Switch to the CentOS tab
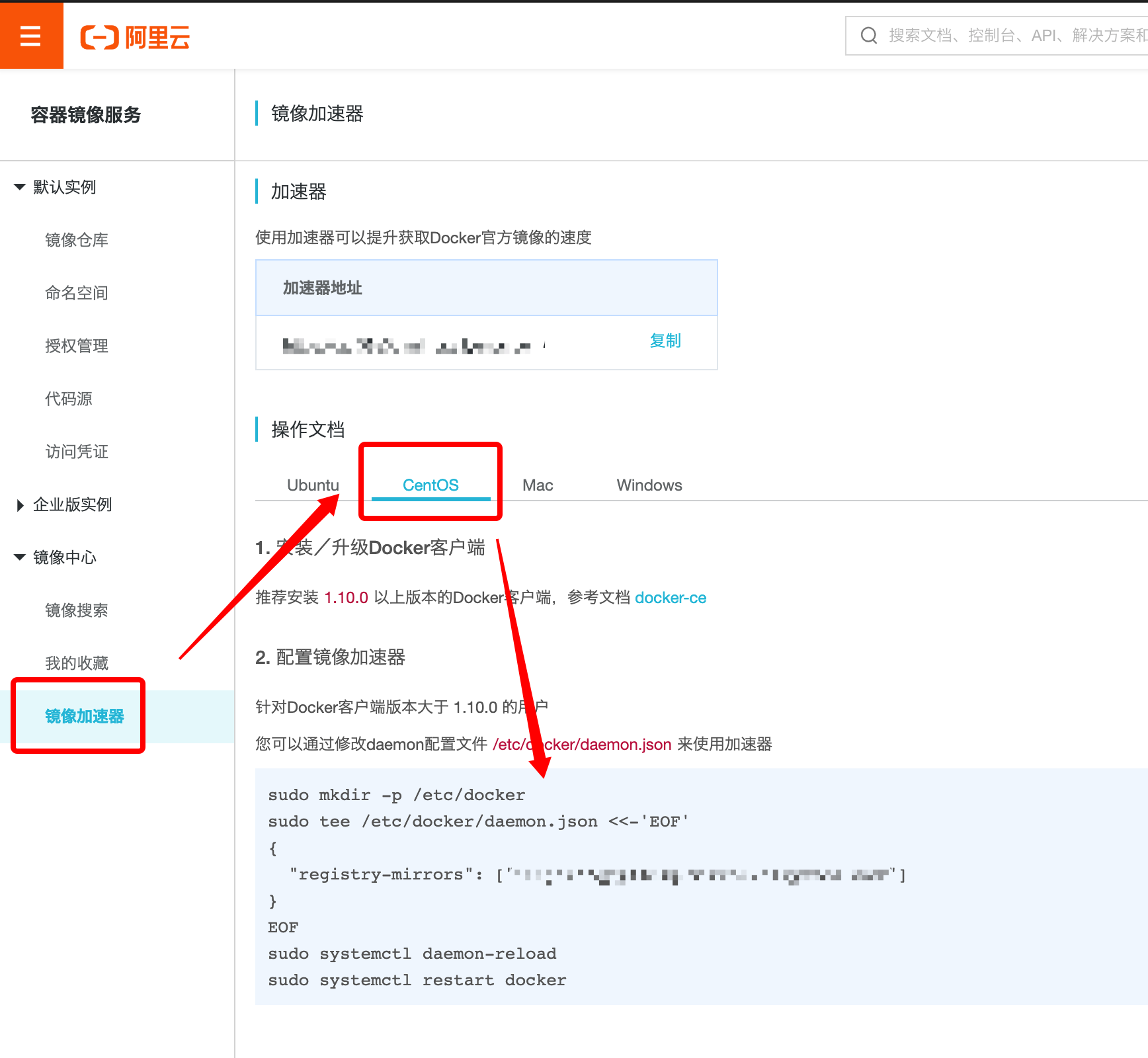 click(x=430, y=485)
